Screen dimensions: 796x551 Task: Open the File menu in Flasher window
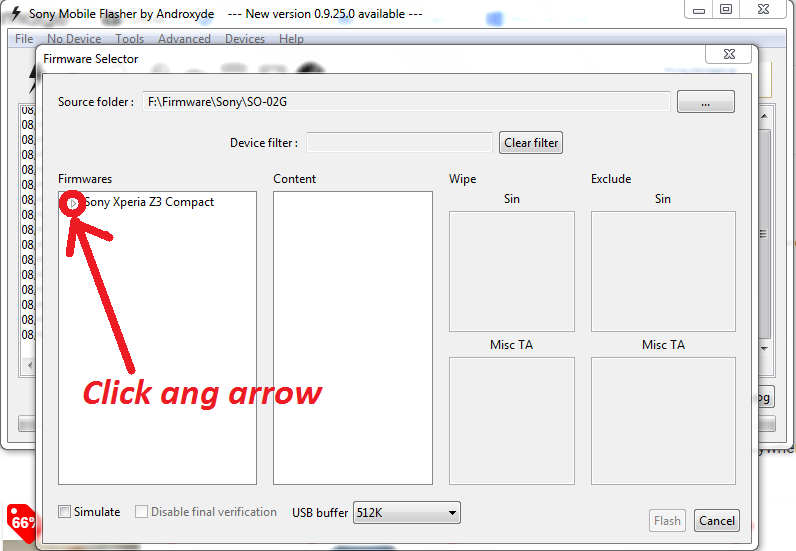24,39
